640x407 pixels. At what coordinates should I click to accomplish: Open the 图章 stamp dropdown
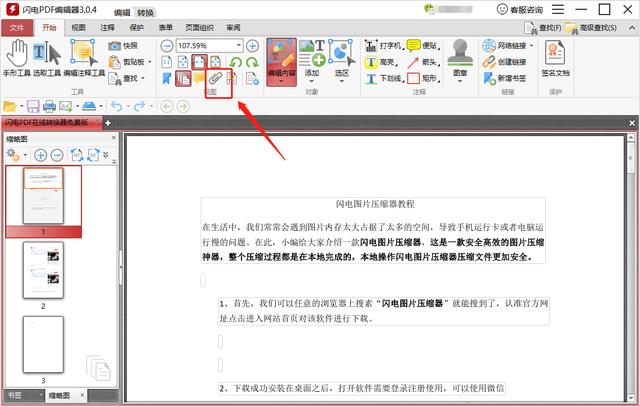coord(460,62)
